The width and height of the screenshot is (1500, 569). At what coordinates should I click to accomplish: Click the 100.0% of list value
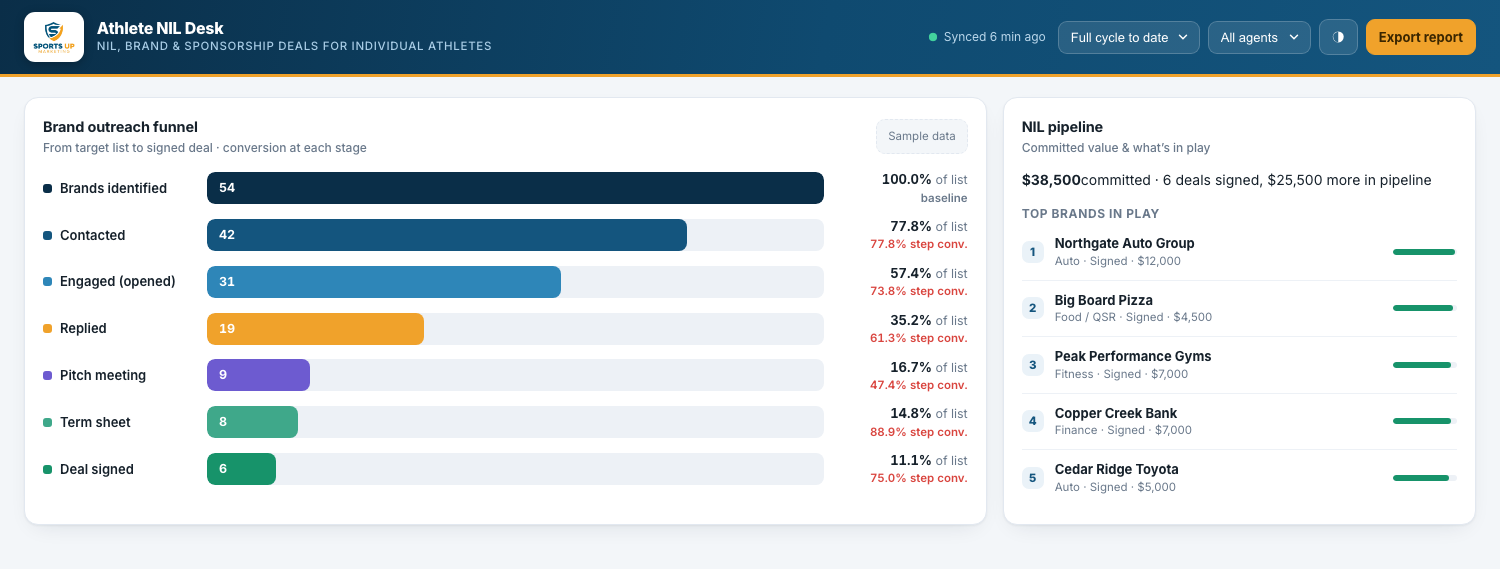924,179
